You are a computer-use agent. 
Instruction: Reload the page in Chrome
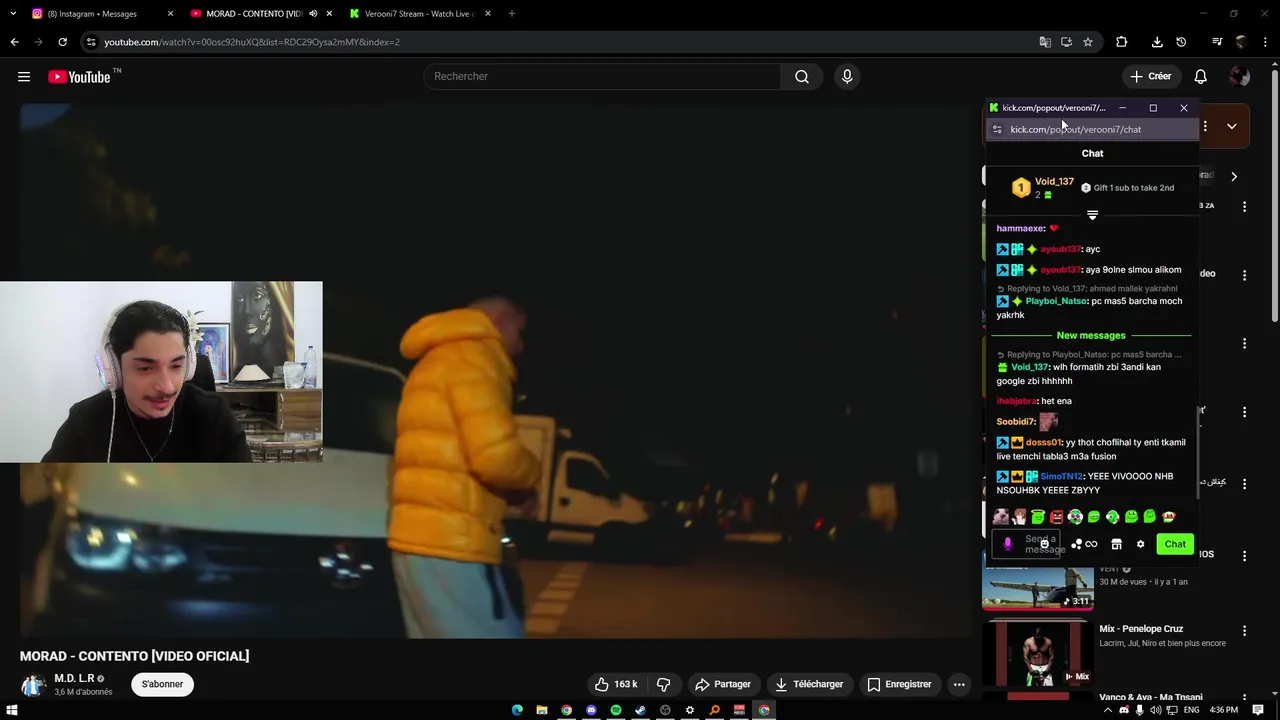point(62,42)
